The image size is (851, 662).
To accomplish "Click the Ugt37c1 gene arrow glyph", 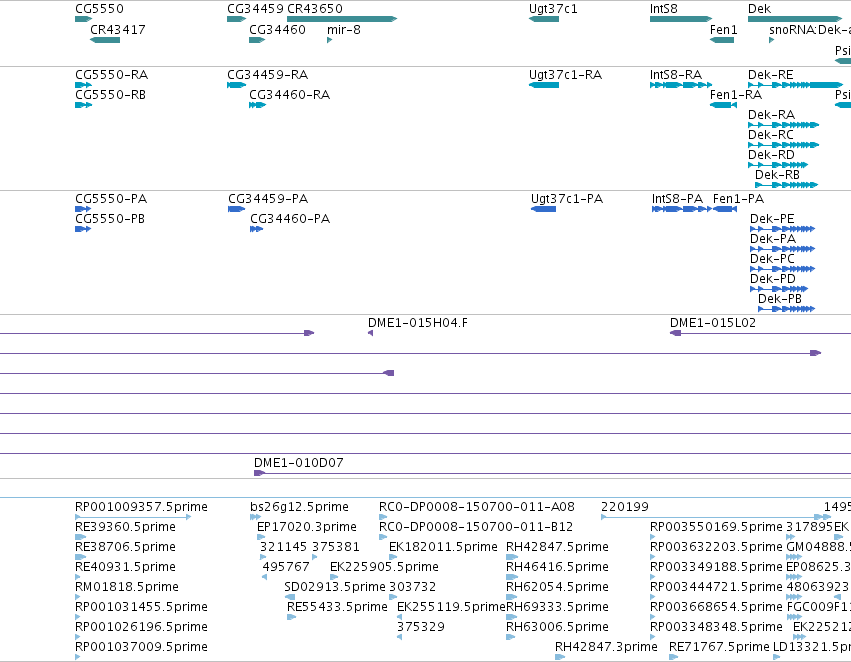I will coord(544,19).
